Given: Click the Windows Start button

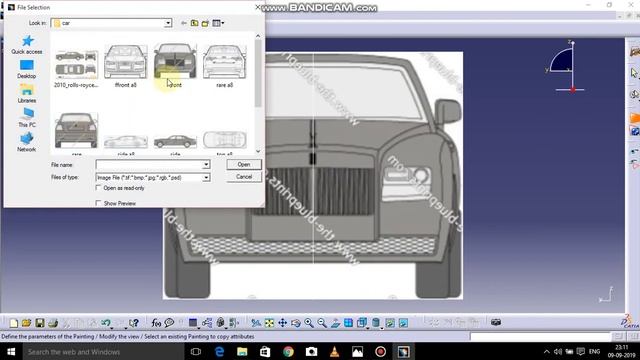Looking at the screenshot, I should tap(11, 351).
